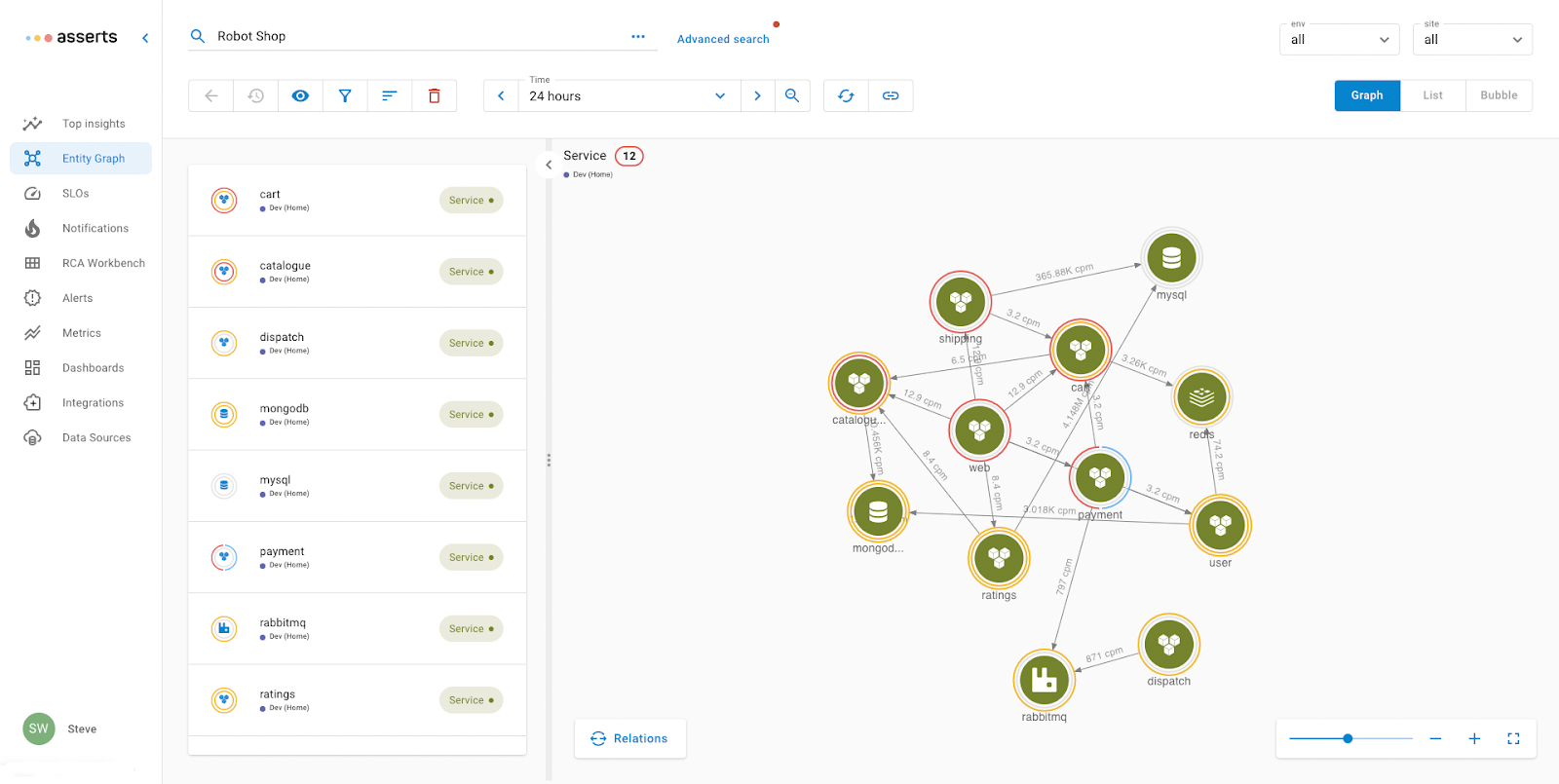Click the graph zoom slider handle
1559x784 pixels.
point(1348,739)
